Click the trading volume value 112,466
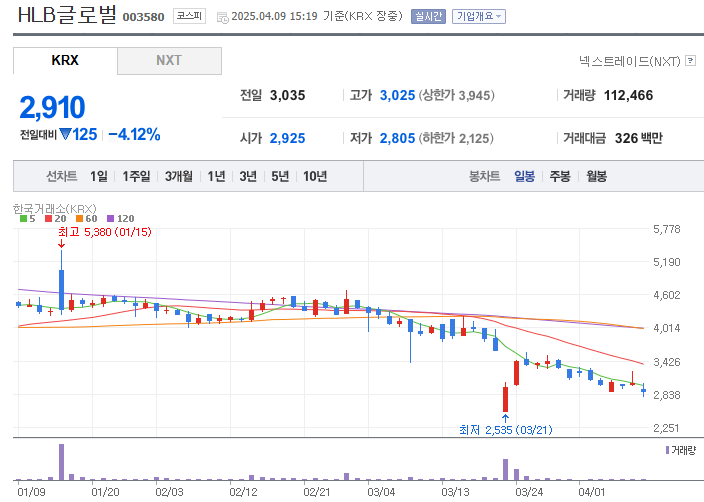The image size is (704, 502). [628, 95]
